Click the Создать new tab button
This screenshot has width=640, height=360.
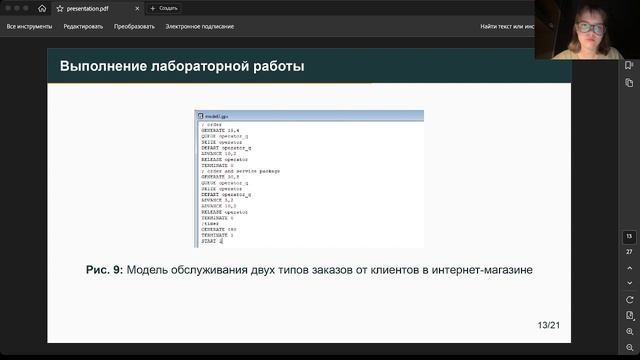pos(164,8)
